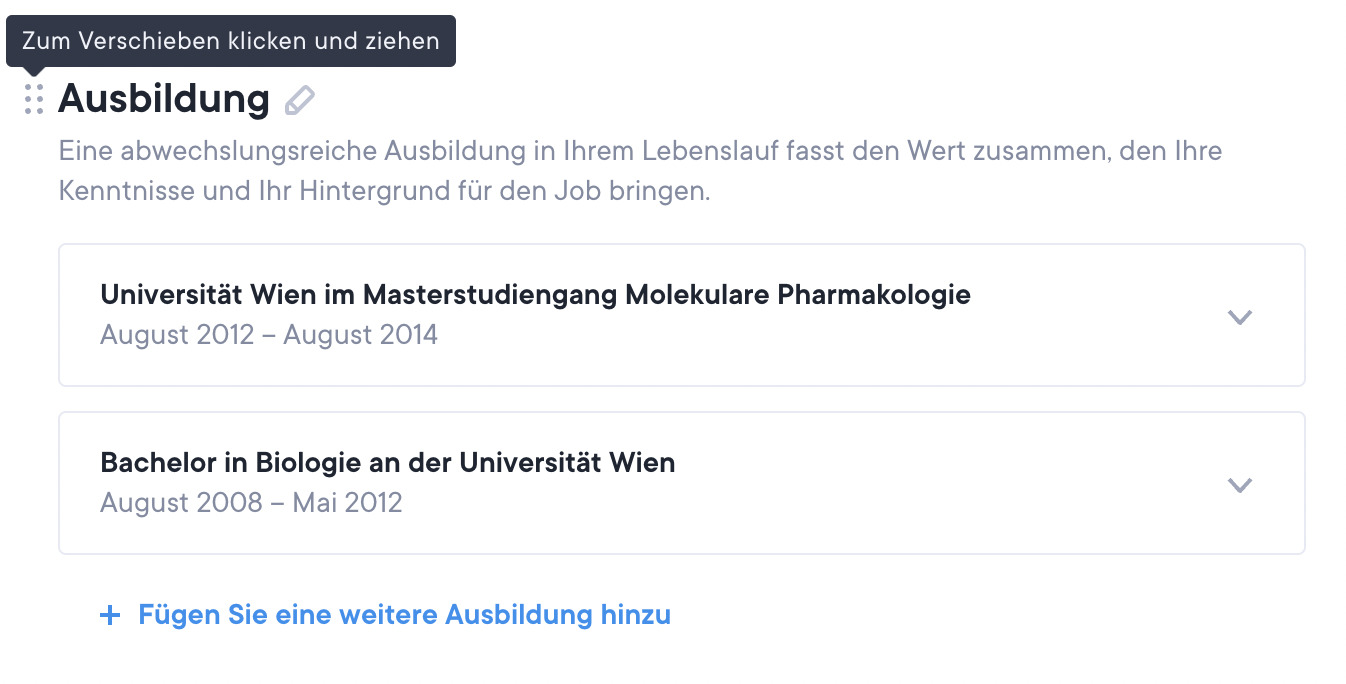Click the plus icon to add education
Viewport: 1346px width, 684px height.
pos(110,615)
